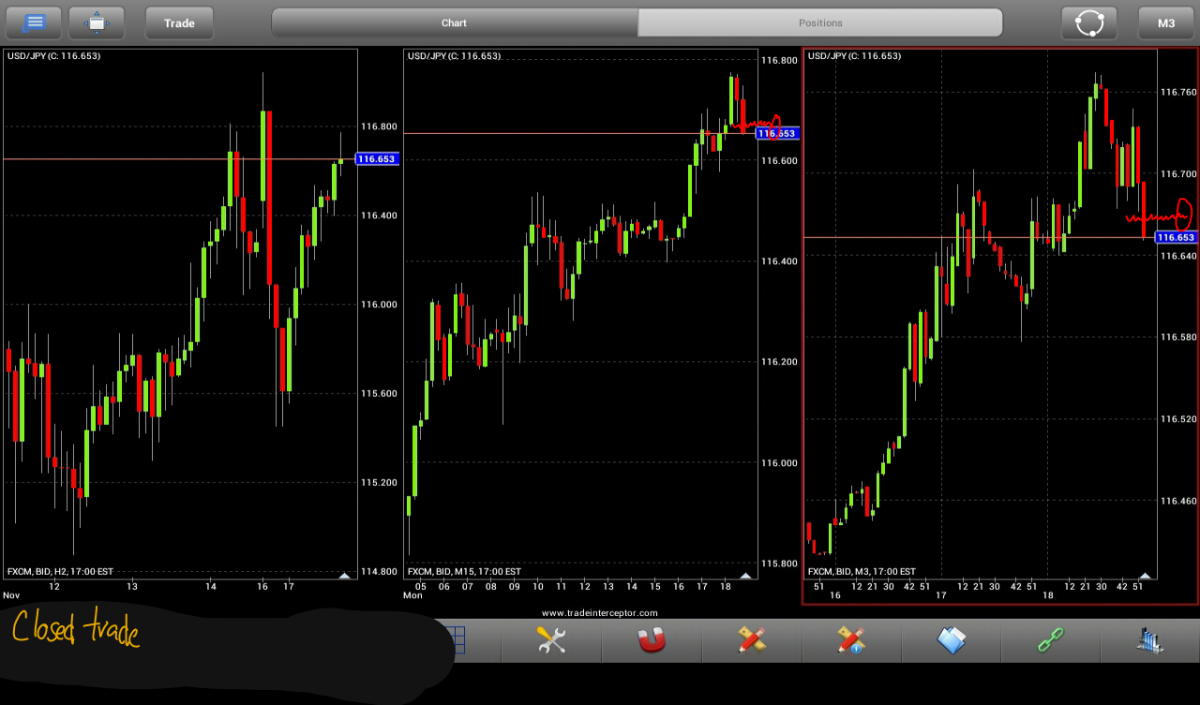Click the 116.653 price tag on H2 chart
This screenshot has height=705, width=1200.
[377, 159]
